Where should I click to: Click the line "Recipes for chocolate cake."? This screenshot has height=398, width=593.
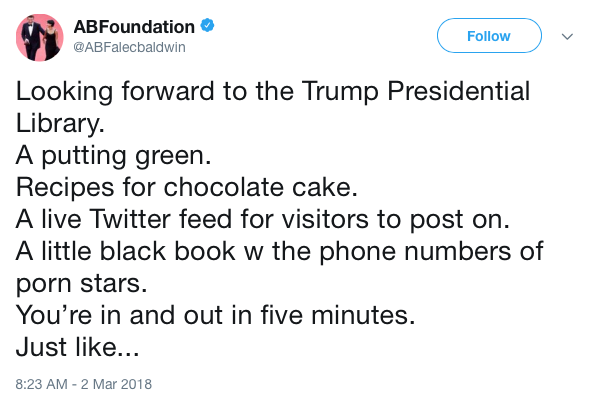(x=186, y=187)
